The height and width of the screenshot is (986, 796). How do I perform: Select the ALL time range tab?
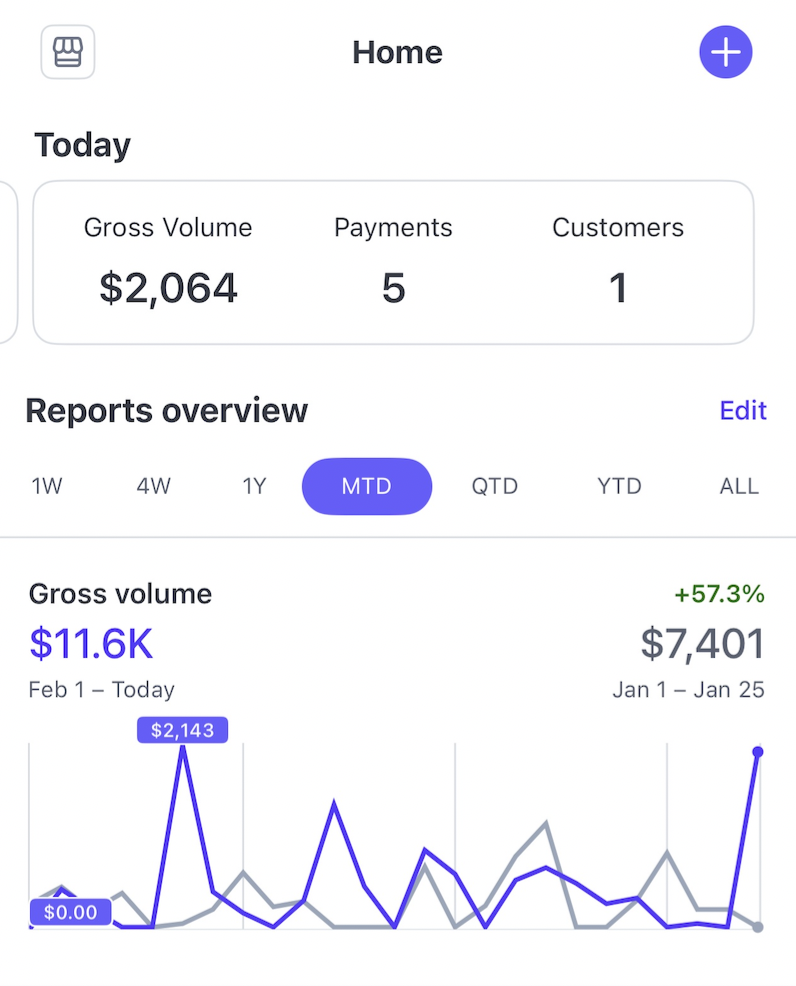point(739,486)
